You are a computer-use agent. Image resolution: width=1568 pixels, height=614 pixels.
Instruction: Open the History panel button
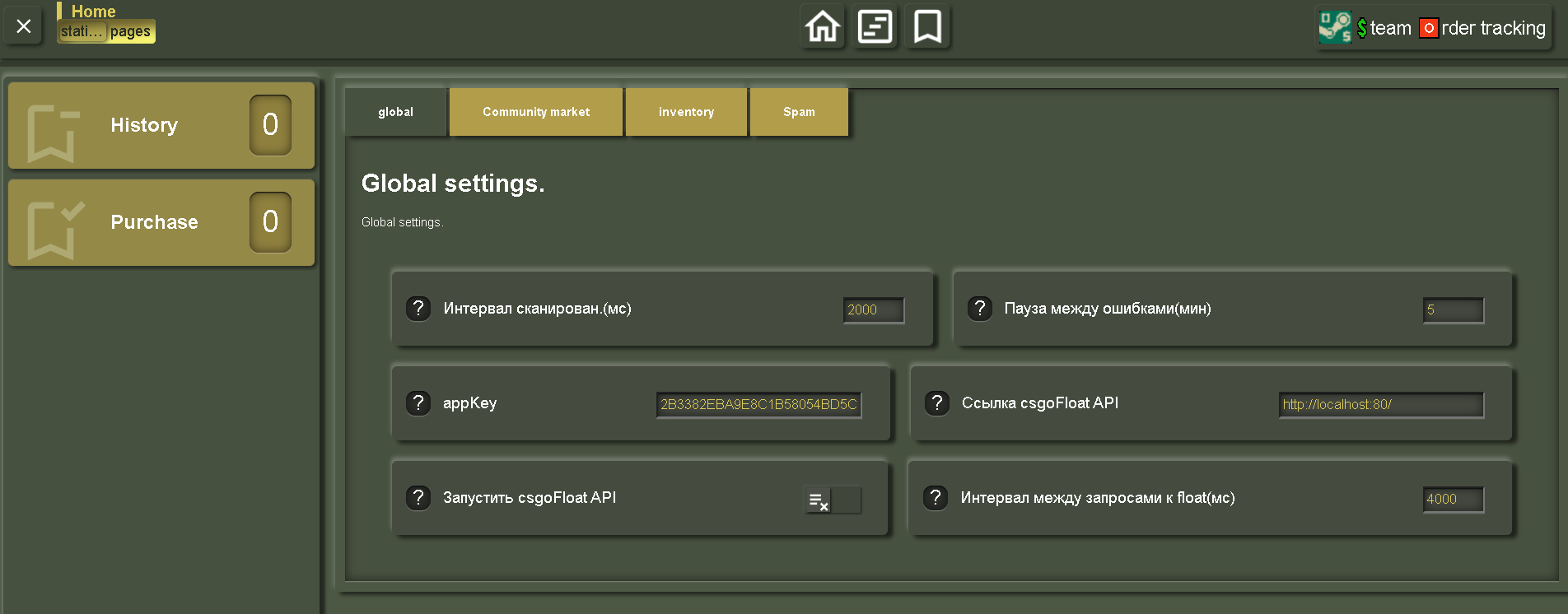click(161, 125)
